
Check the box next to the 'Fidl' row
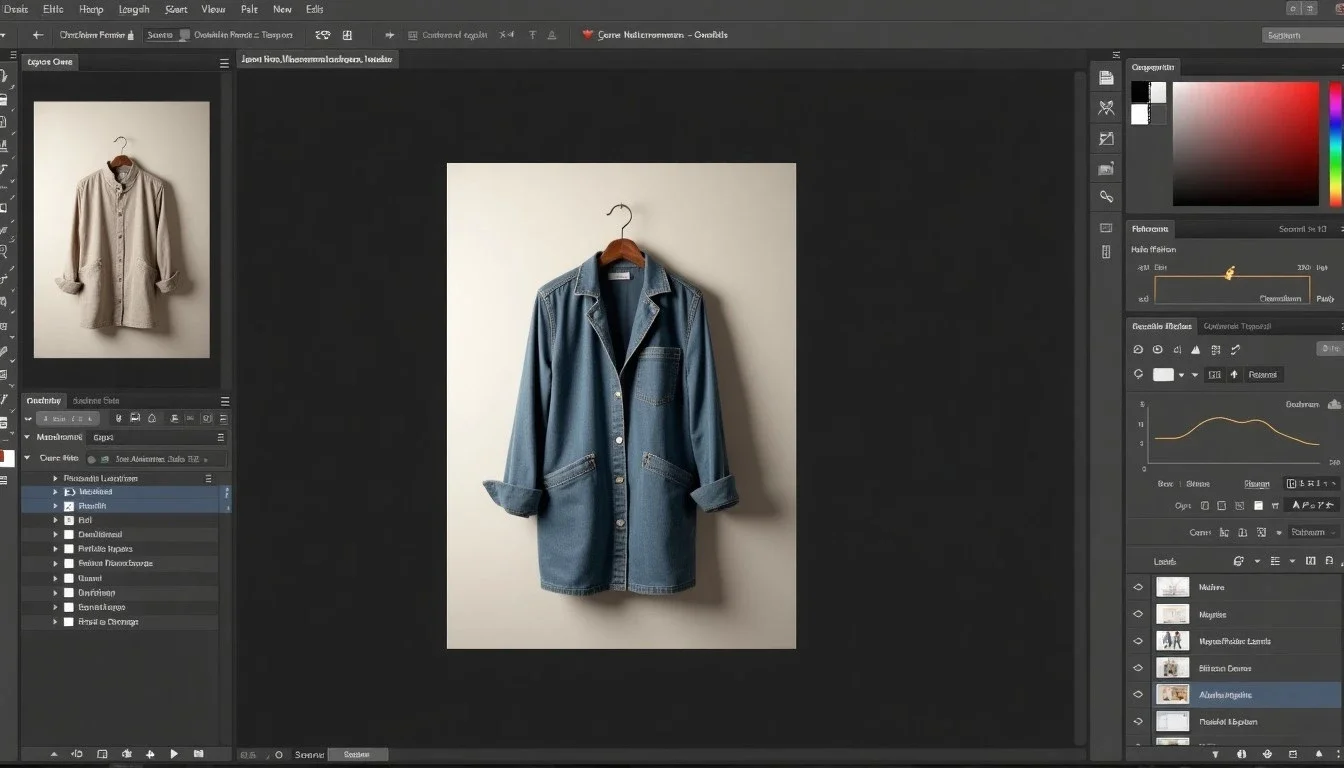tap(69, 520)
